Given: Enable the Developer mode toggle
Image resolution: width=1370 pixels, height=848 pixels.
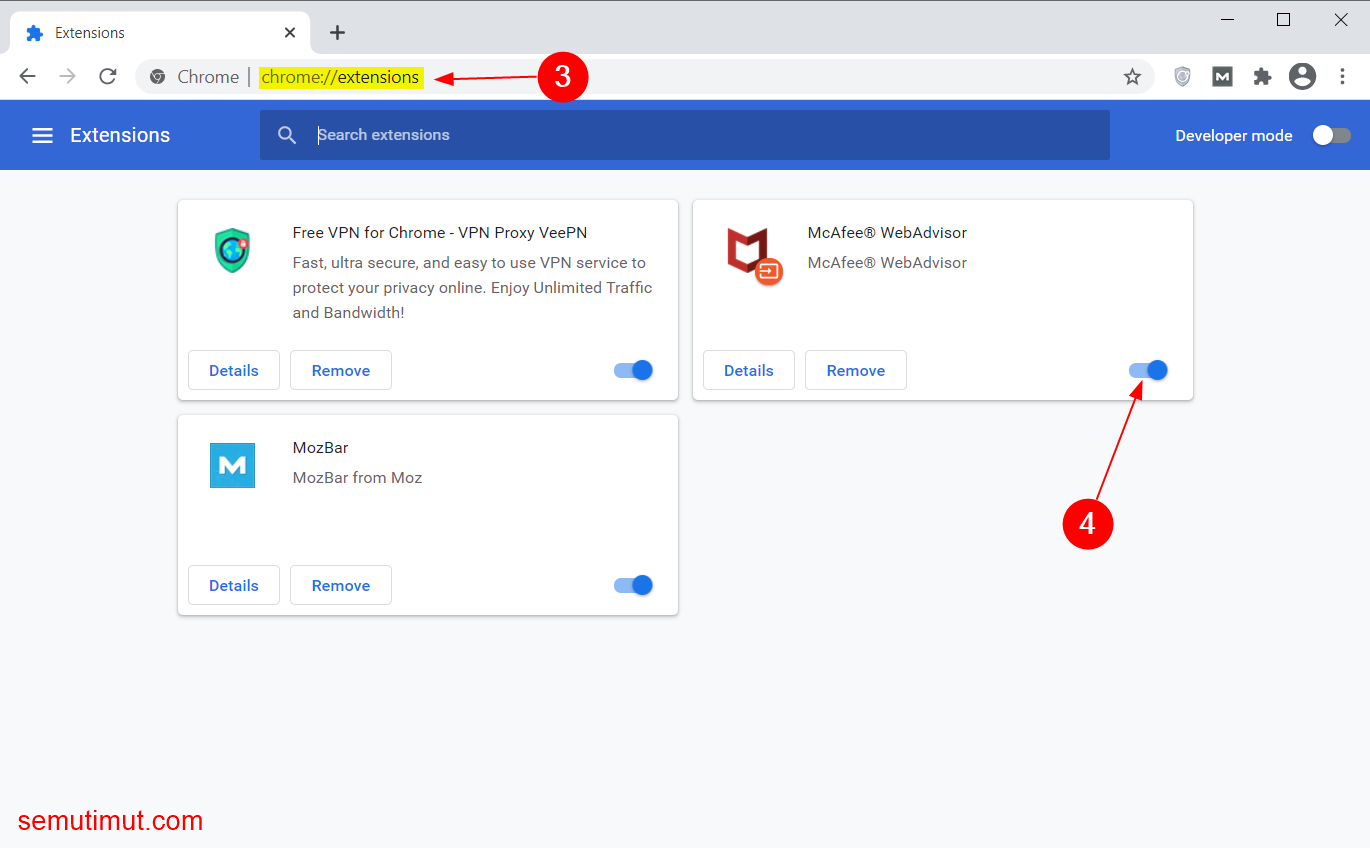Looking at the screenshot, I should click(x=1331, y=135).
